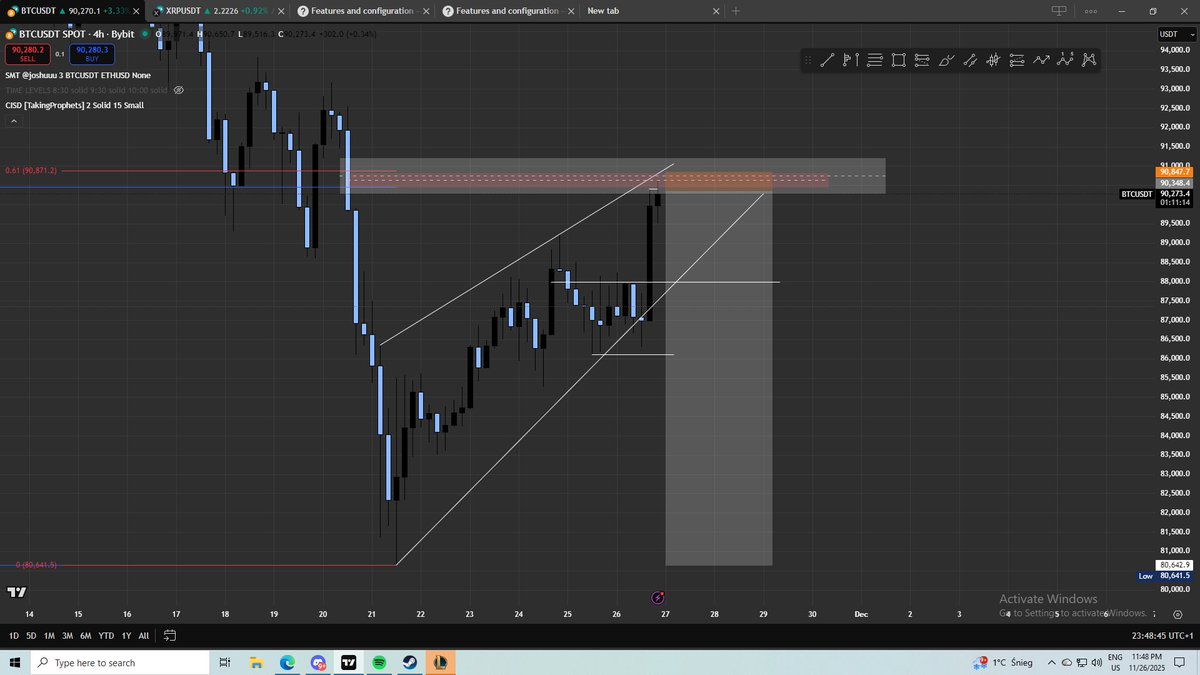Open the notification center icon
The width and height of the screenshot is (1200, 675).
[1179, 663]
